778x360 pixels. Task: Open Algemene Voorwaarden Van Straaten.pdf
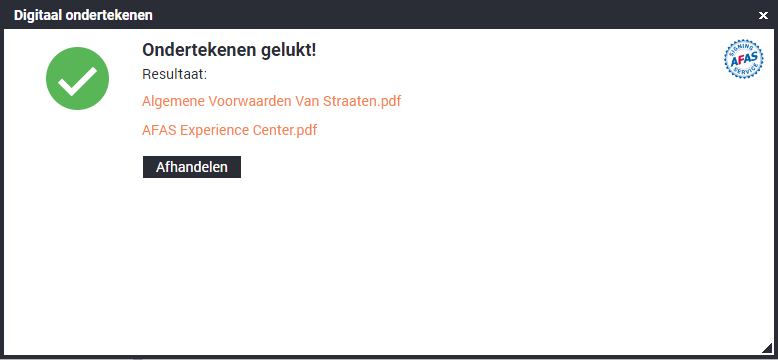point(271,101)
